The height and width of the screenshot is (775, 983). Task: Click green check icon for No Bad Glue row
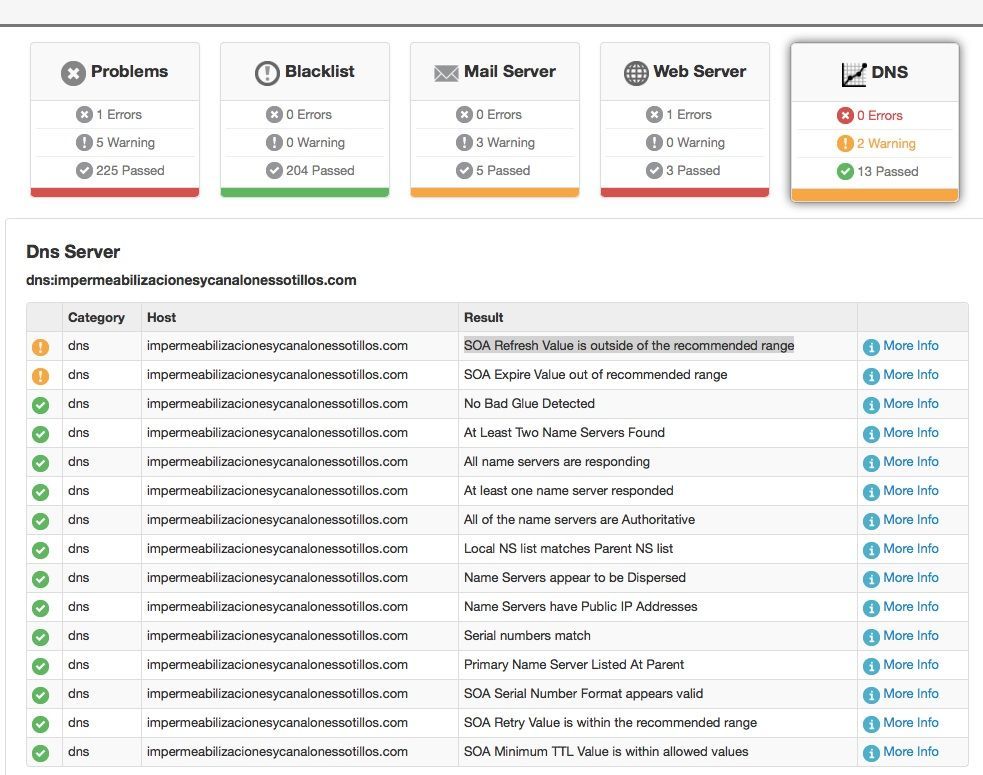click(41, 405)
